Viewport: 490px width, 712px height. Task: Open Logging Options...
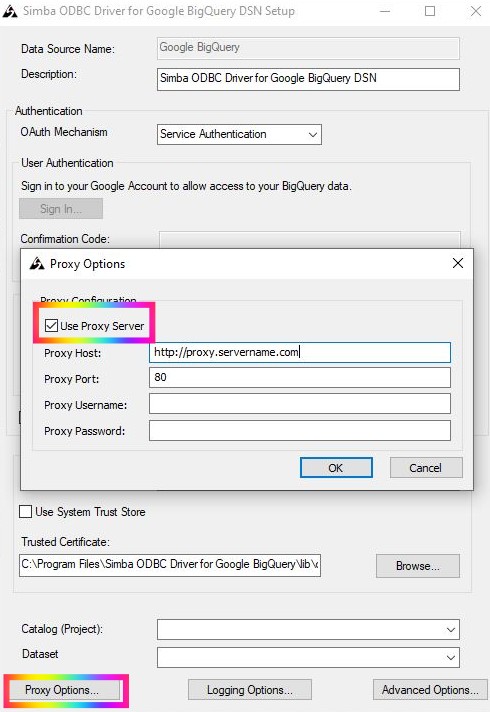(250, 690)
